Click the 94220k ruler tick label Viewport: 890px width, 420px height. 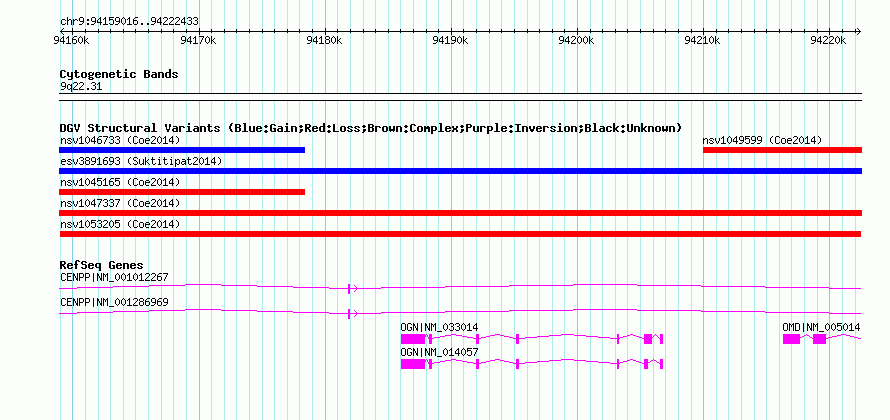pyautogui.click(x=829, y=40)
